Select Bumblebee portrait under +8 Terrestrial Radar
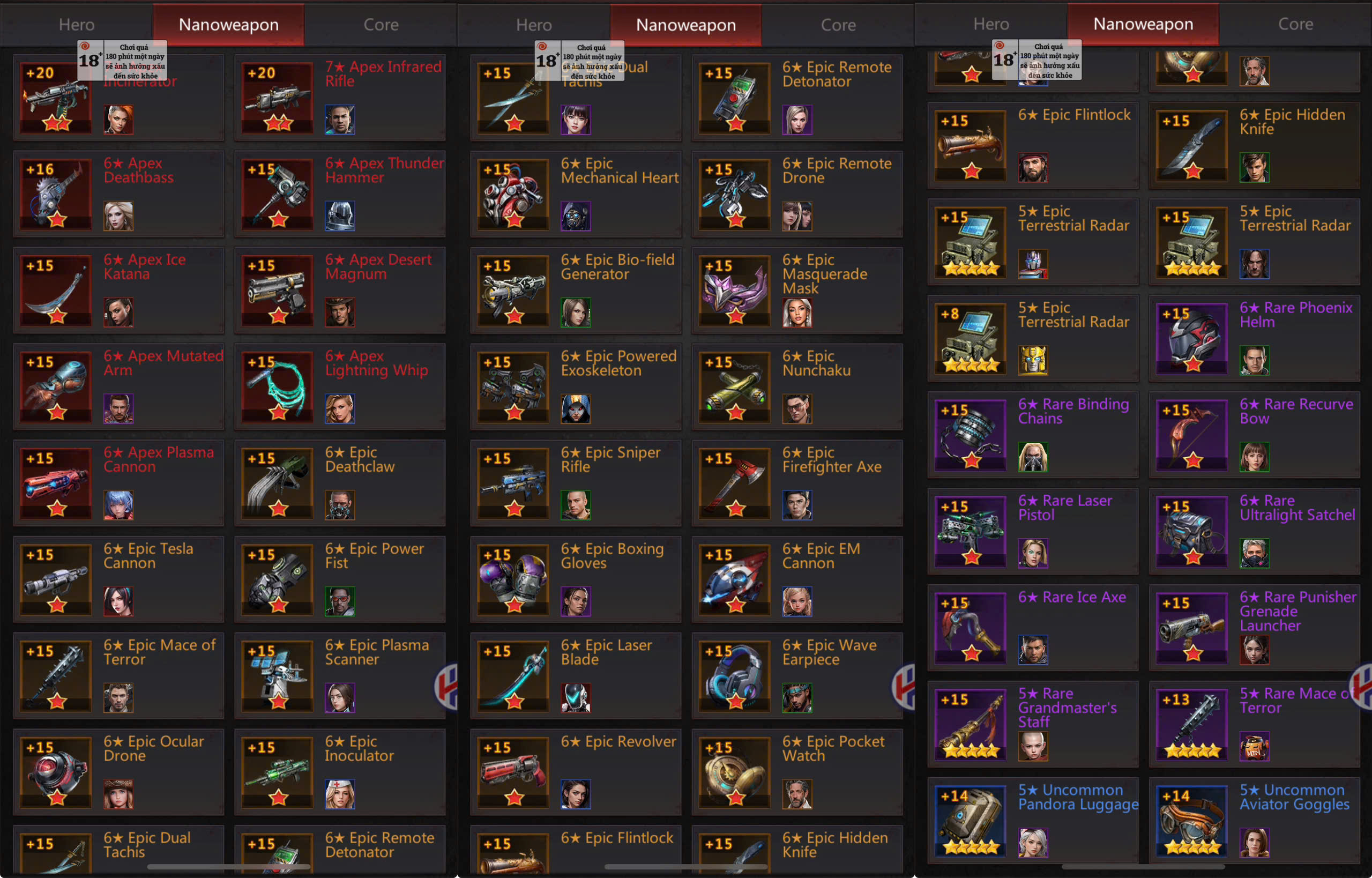Image resolution: width=1372 pixels, height=878 pixels. point(1033,360)
